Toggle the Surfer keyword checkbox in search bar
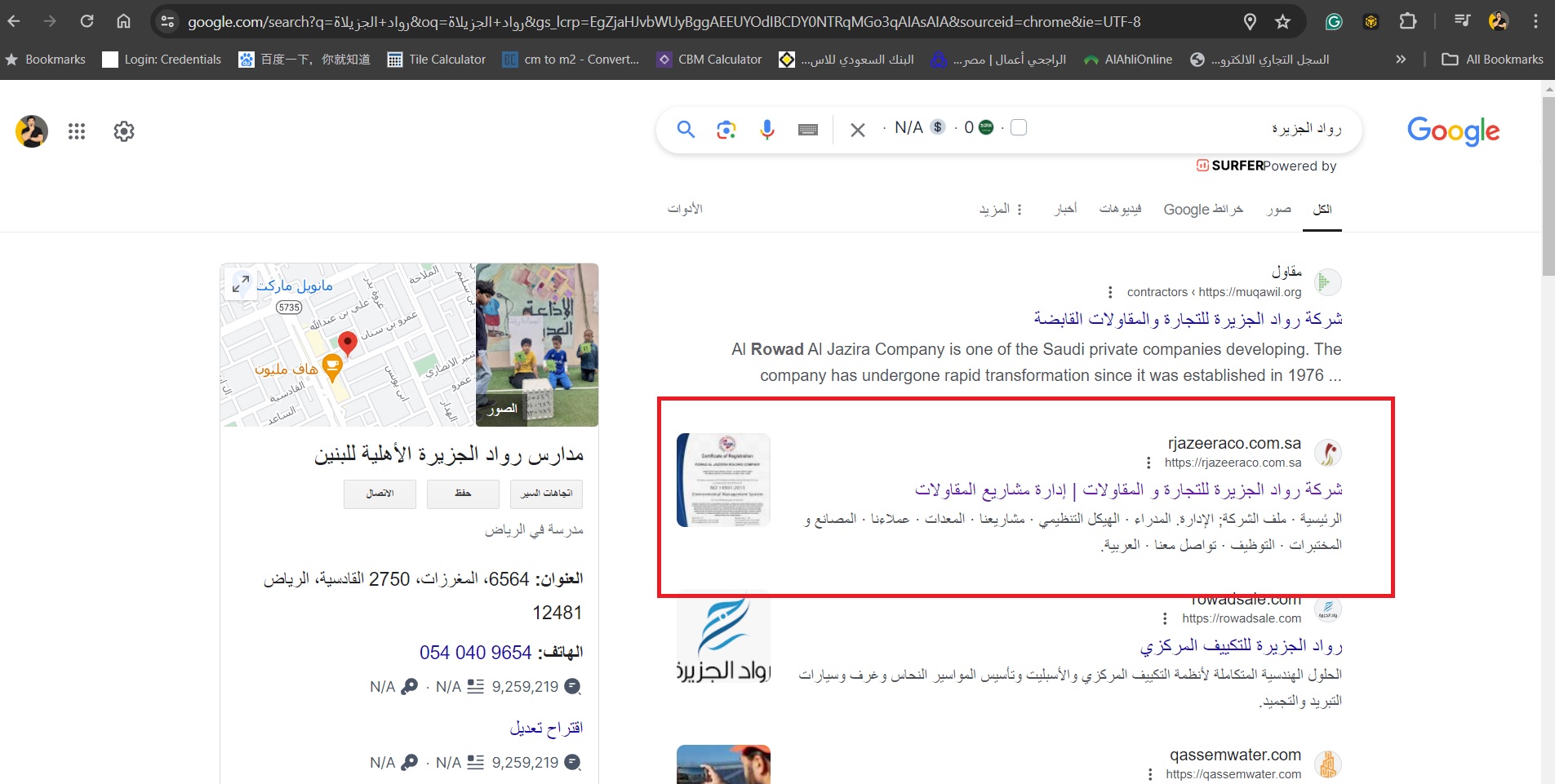Image resolution: width=1555 pixels, height=784 pixels. (x=1018, y=128)
